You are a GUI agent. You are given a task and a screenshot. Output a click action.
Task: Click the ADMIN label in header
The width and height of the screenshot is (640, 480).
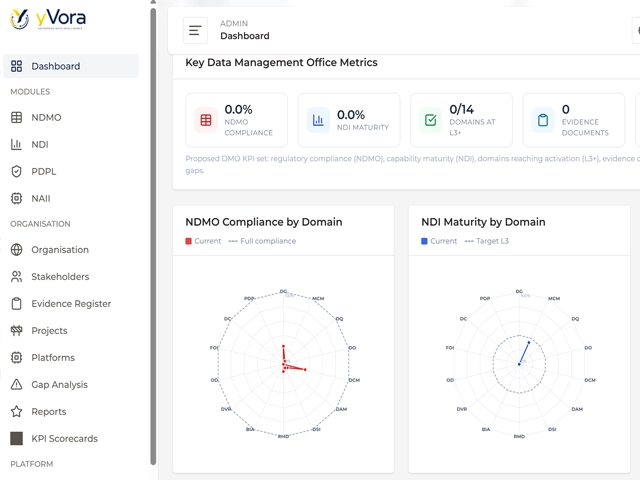pos(234,24)
